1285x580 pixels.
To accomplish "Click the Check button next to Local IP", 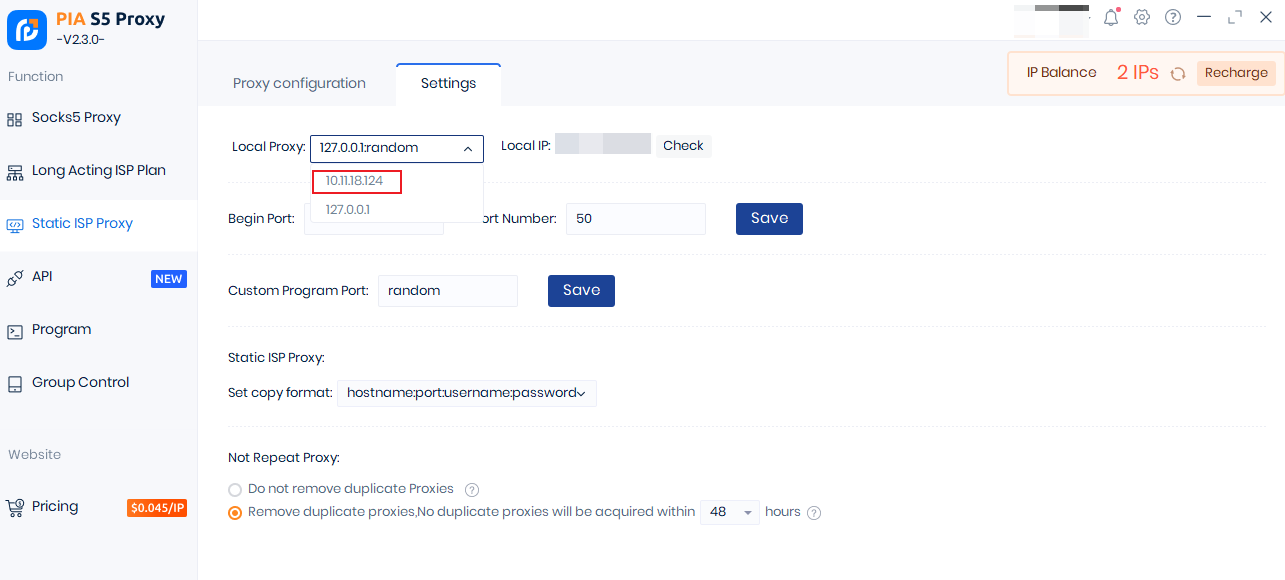I will [x=683, y=146].
